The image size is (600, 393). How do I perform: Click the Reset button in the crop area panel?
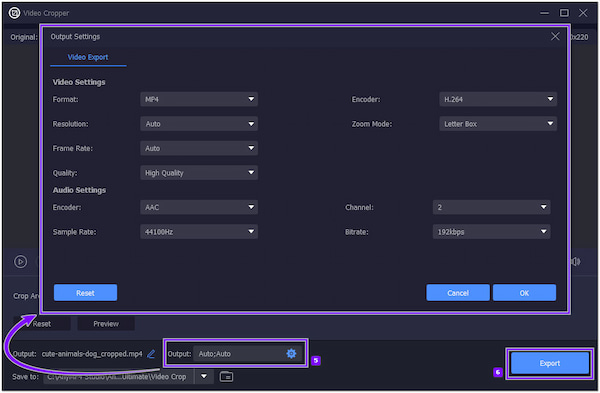click(x=42, y=324)
